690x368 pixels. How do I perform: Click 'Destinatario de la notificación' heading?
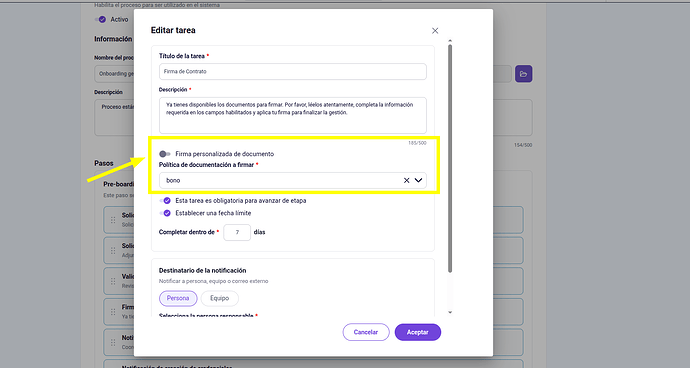click(202, 271)
